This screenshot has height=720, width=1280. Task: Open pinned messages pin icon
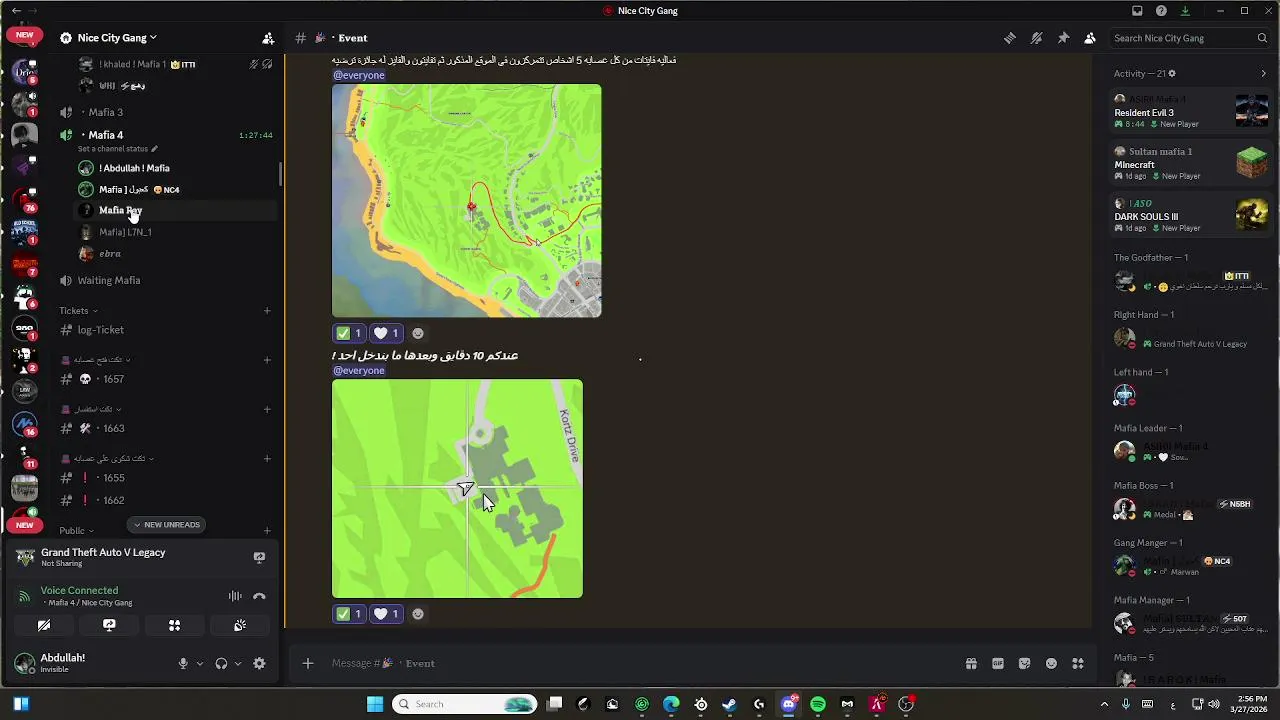[1063, 38]
